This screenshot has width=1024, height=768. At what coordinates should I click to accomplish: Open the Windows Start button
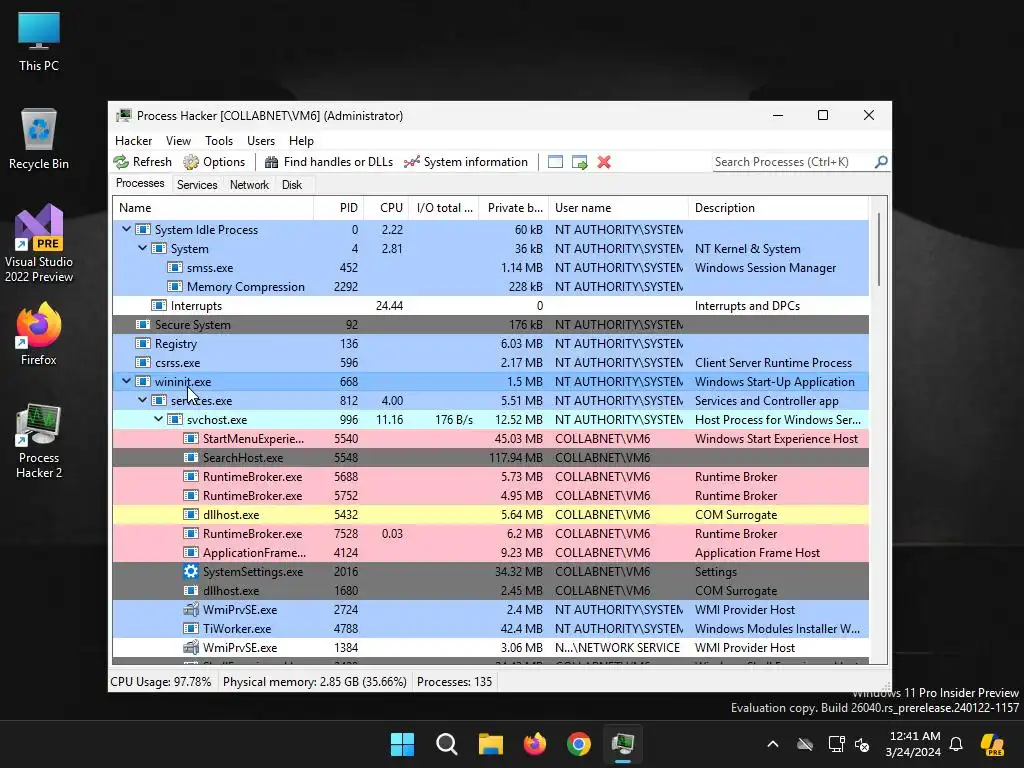point(402,744)
